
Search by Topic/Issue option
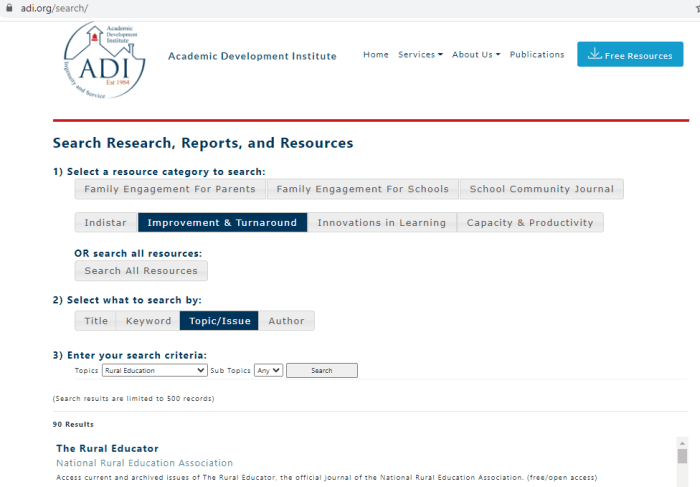[219, 321]
